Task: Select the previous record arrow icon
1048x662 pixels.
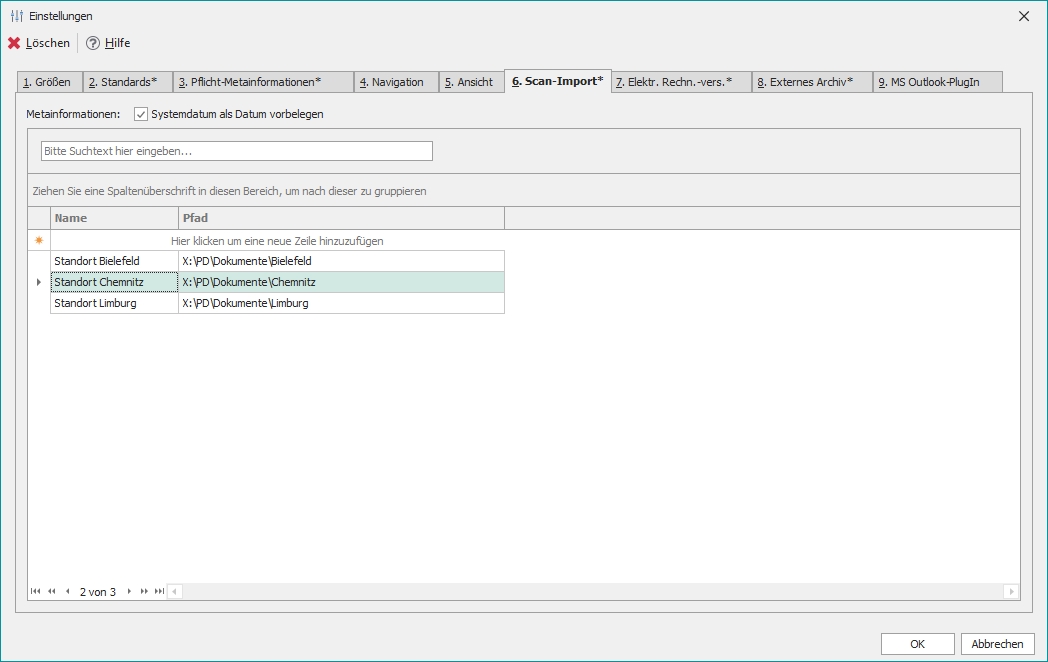Action: (x=67, y=591)
